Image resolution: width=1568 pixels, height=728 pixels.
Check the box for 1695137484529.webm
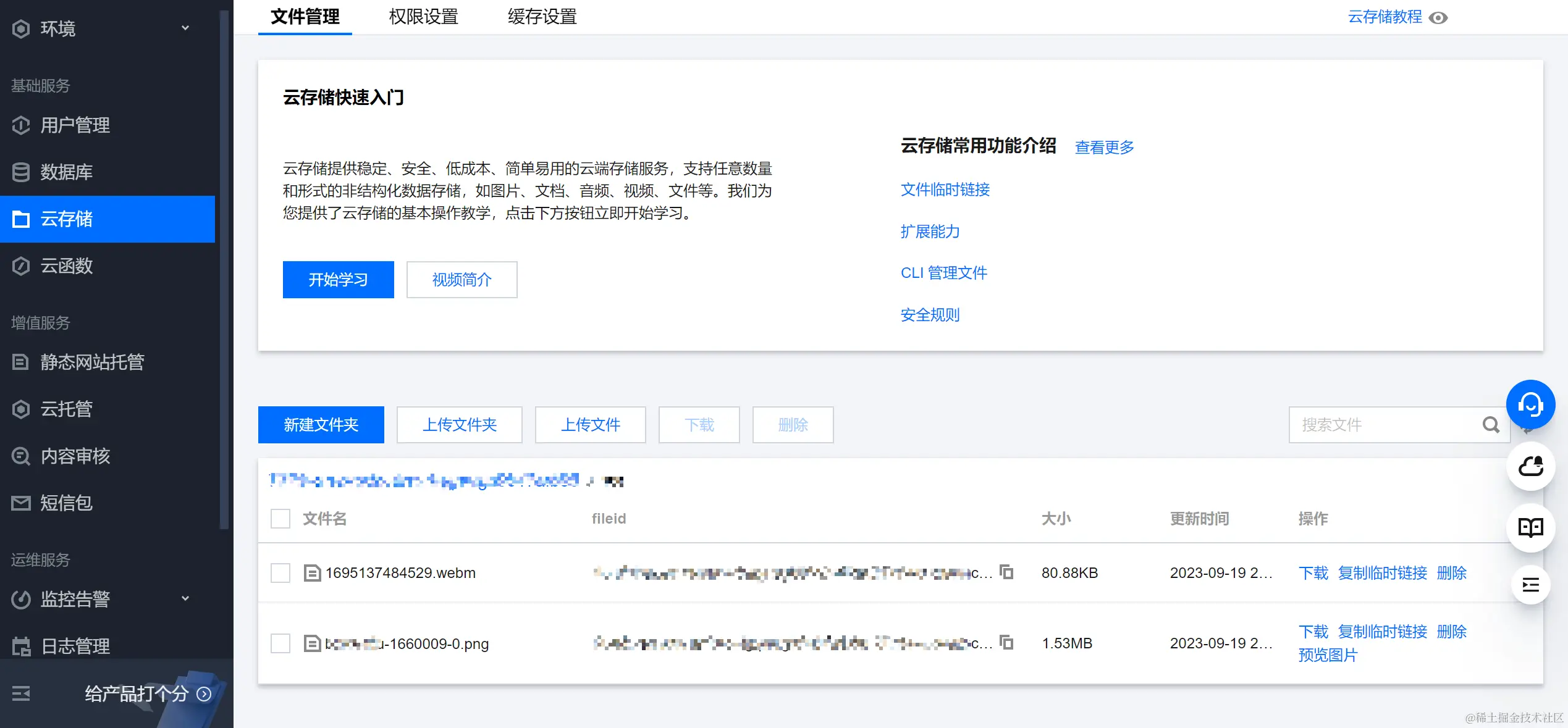click(x=280, y=573)
